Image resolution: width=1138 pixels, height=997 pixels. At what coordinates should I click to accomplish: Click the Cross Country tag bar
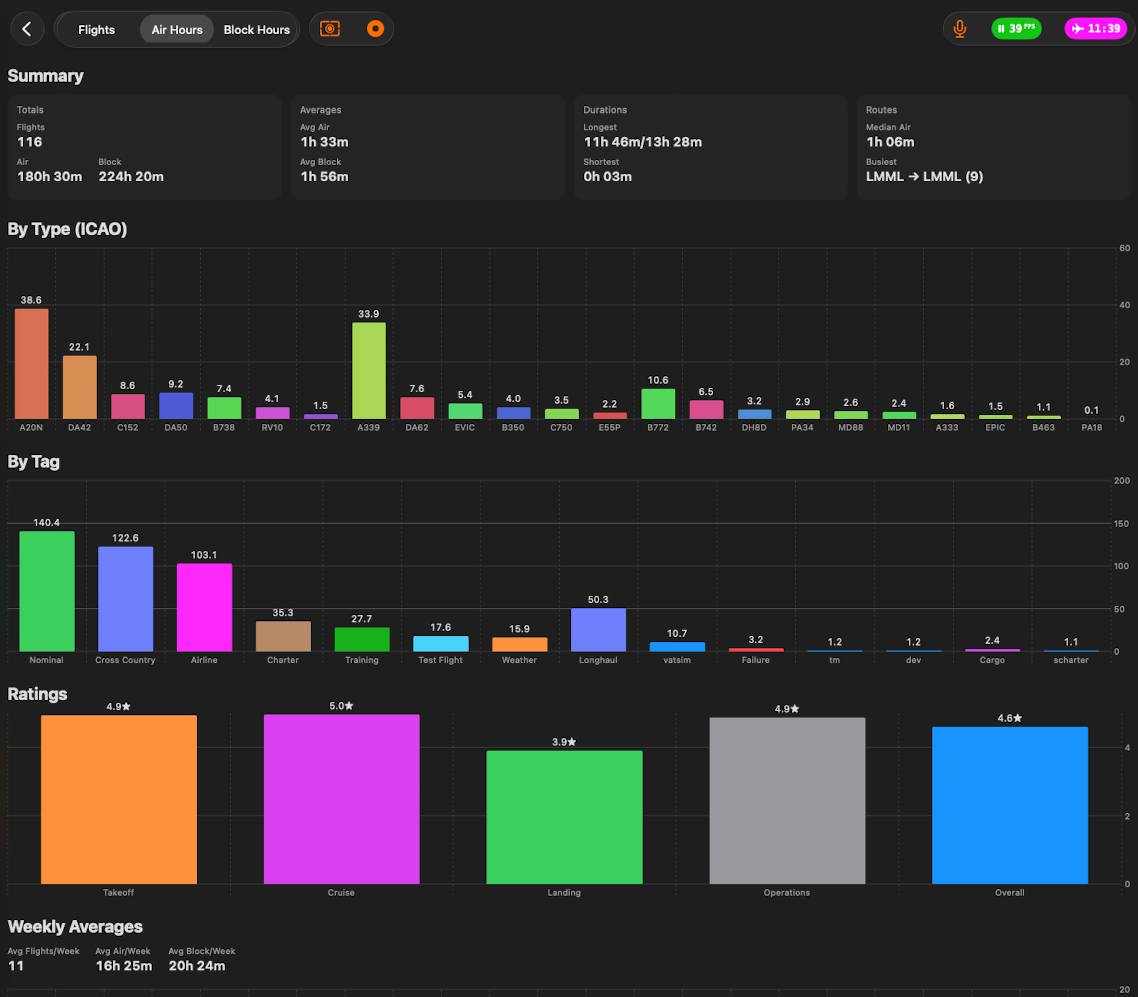pos(126,599)
